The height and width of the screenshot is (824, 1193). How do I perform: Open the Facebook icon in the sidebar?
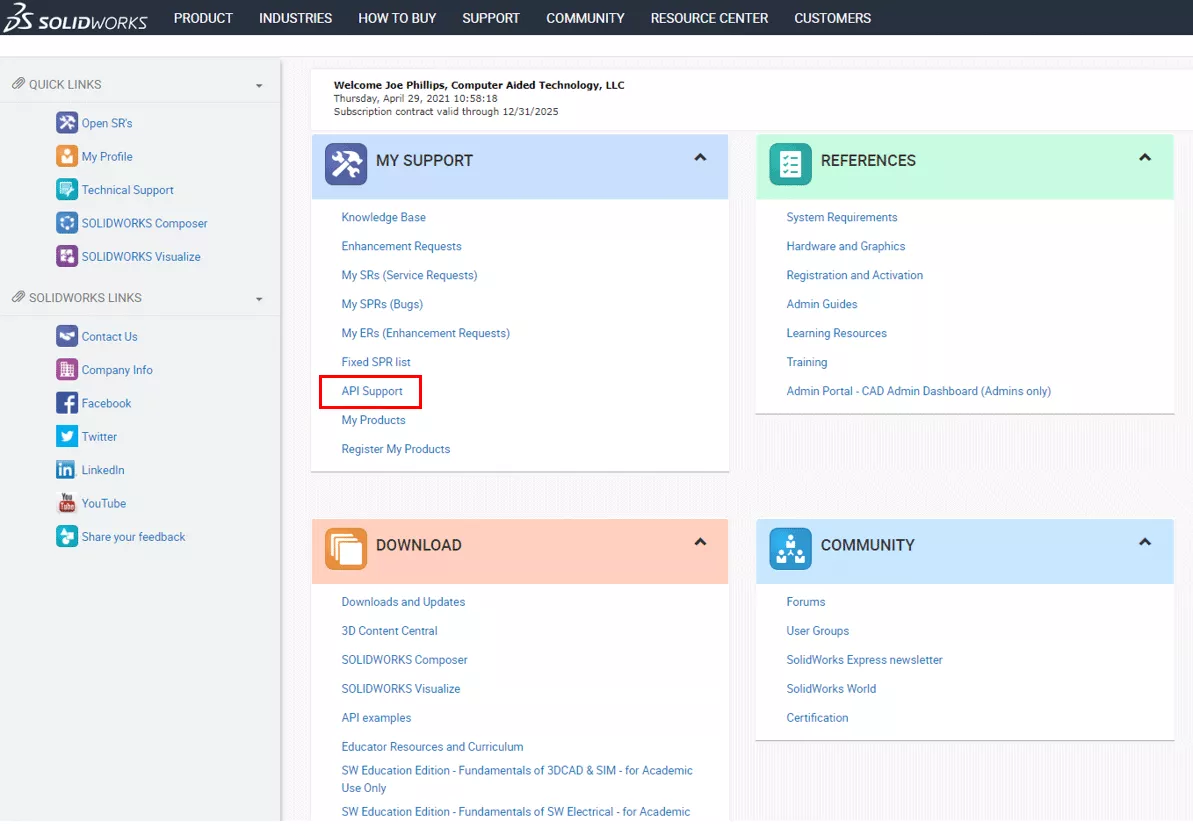tap(66, 402)
